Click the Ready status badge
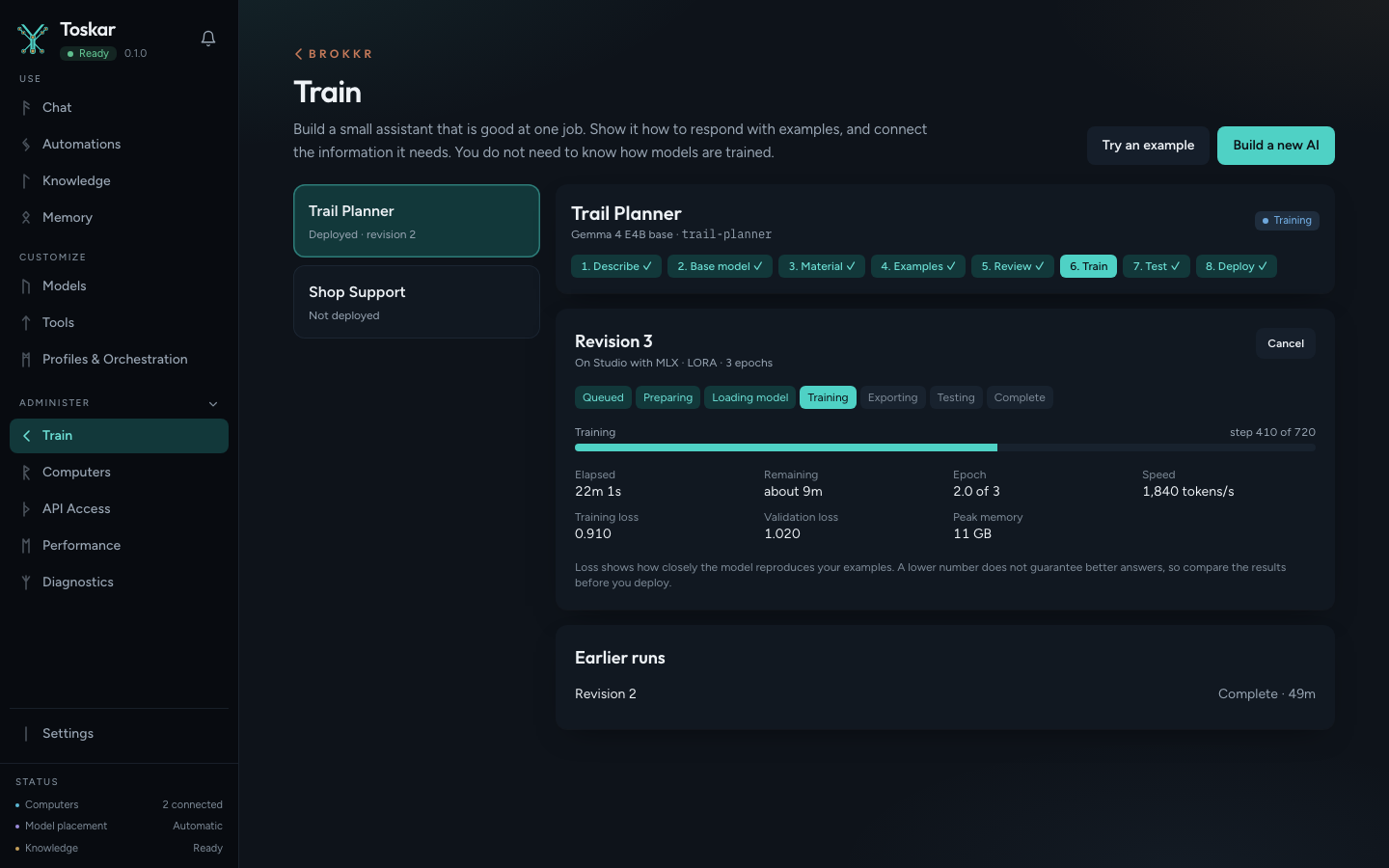Image resolution: width=1389 pixels, height=868 pixels. click(x=89, y=54)
